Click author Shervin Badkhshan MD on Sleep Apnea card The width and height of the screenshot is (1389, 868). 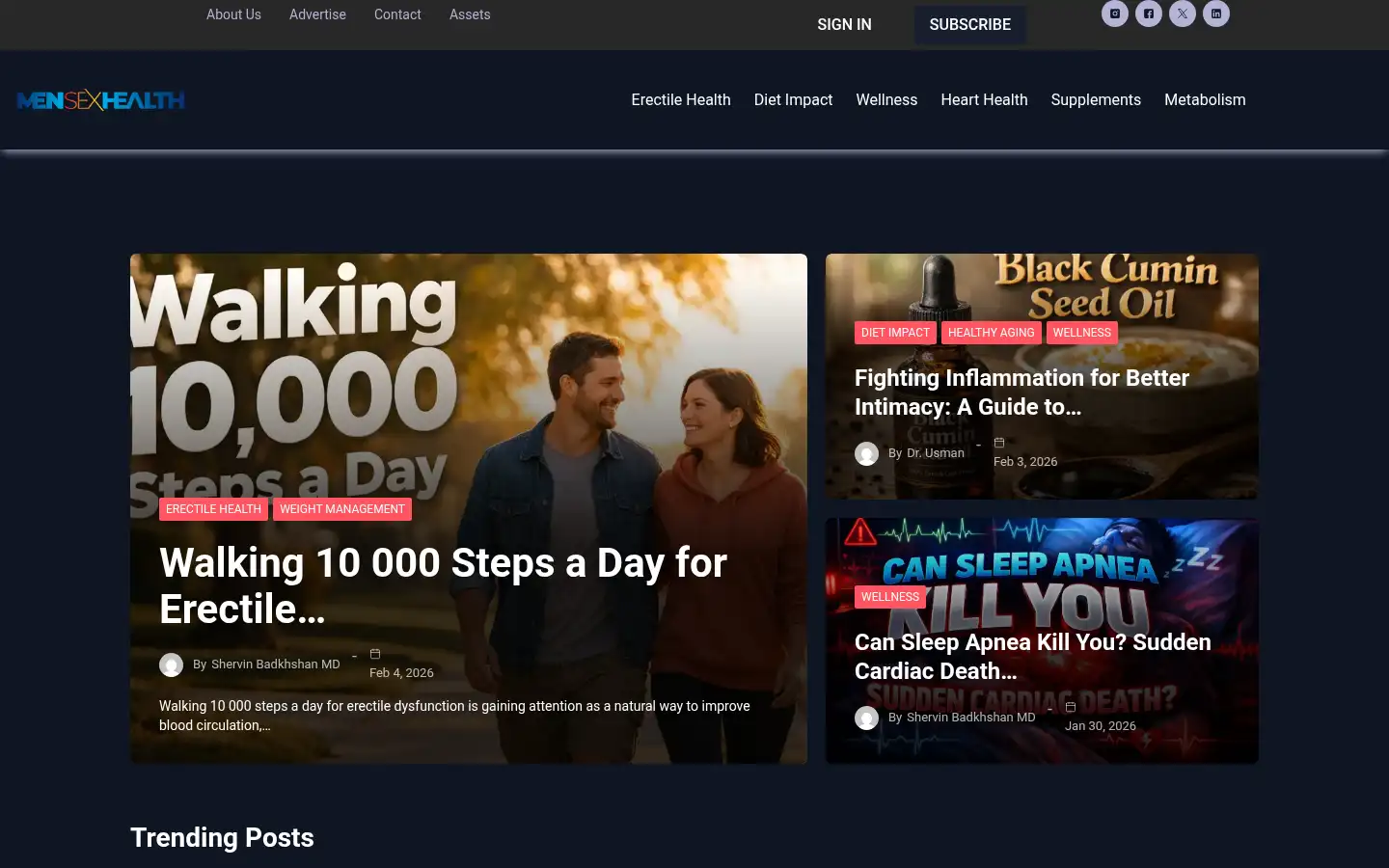pyautogui.click(x=971, y=718)
